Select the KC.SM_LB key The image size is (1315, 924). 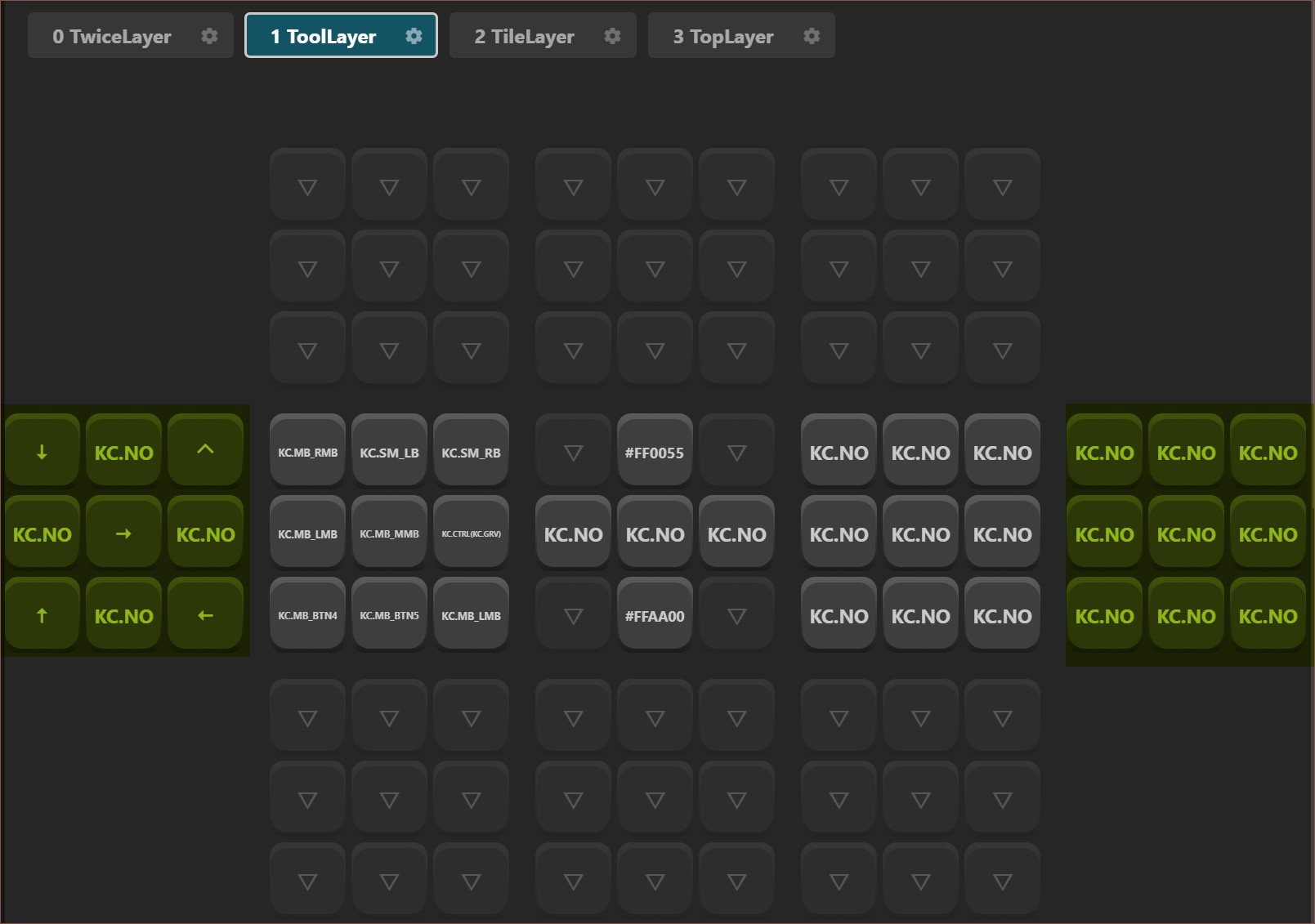389,452
